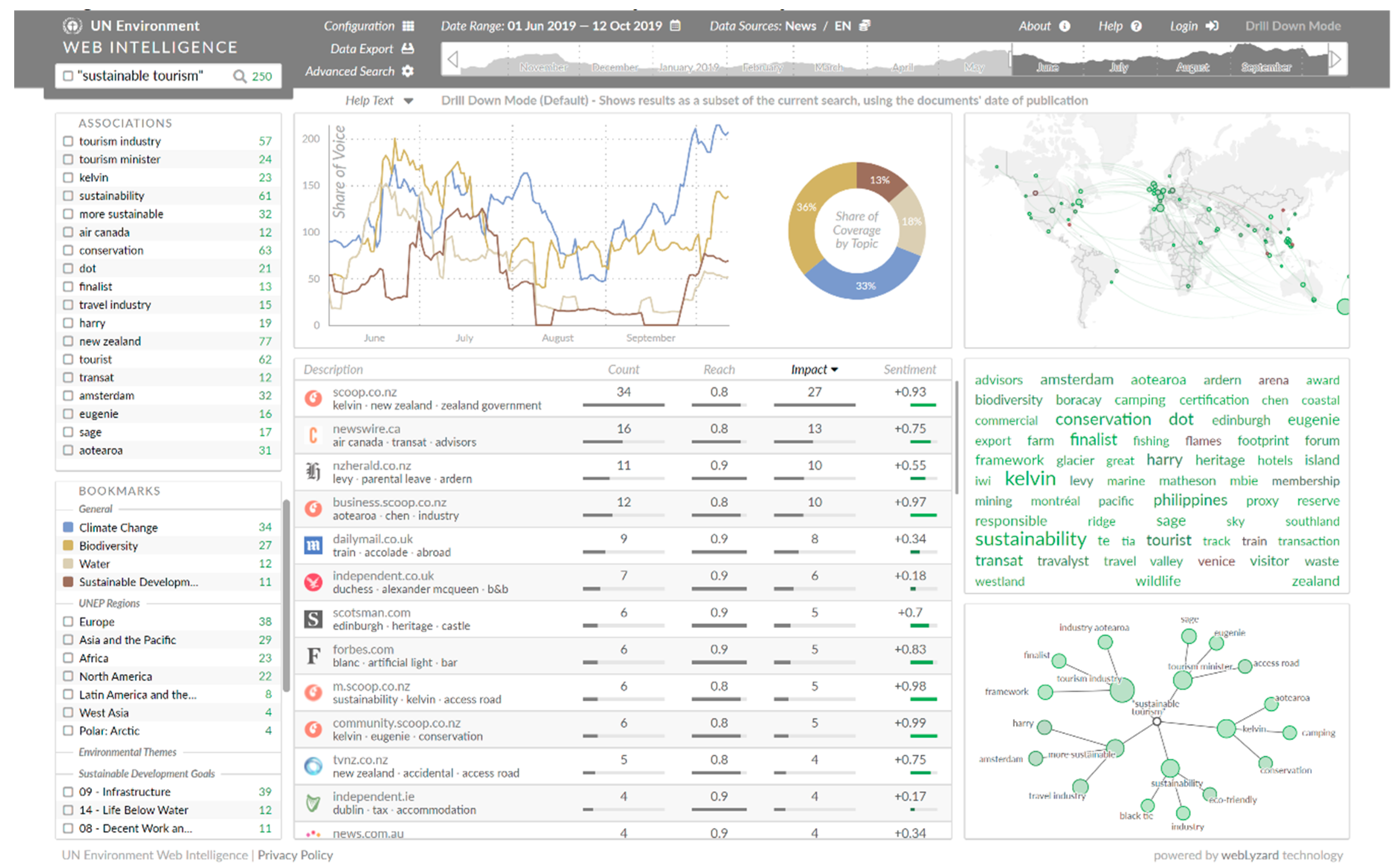This screenshot has height=868, width=1400.
Task: Sort the table by Sentiment
Action: coord(910,370)
